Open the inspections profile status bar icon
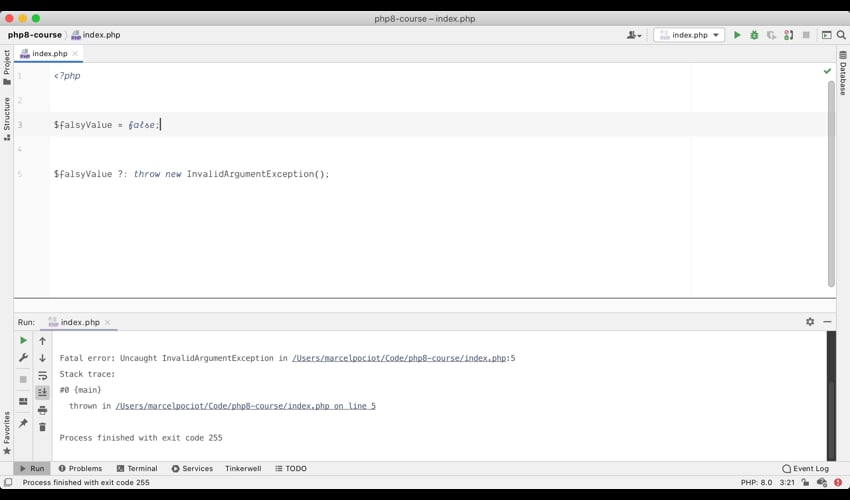This screenshot has width=850, height=500. coord(822,482)
